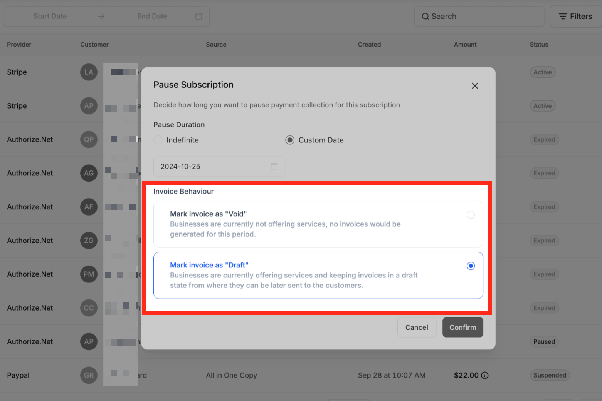Choose Mark invoice as "Void" radio
Viewport: 602px width, 401px height.
(471, 215)
